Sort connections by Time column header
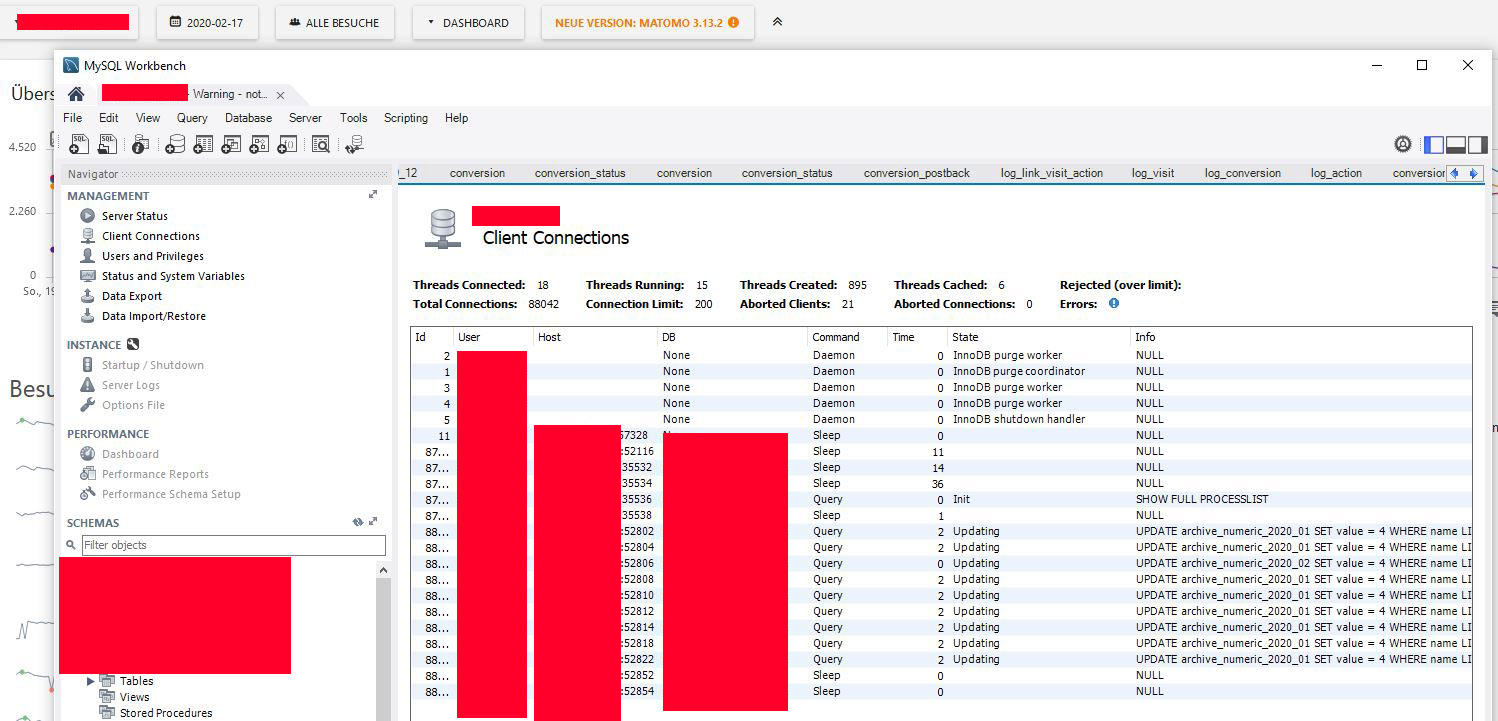This screenshot has height=721, width=1498. 917,337
